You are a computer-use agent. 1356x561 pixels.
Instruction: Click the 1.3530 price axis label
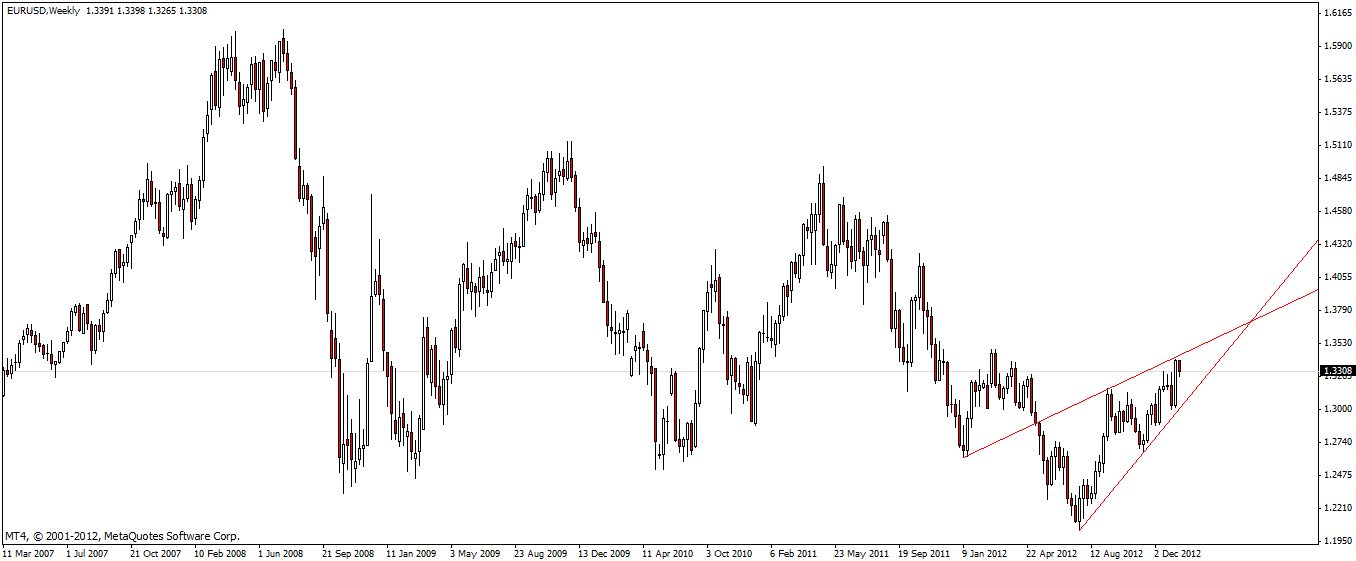(1337, 343)
